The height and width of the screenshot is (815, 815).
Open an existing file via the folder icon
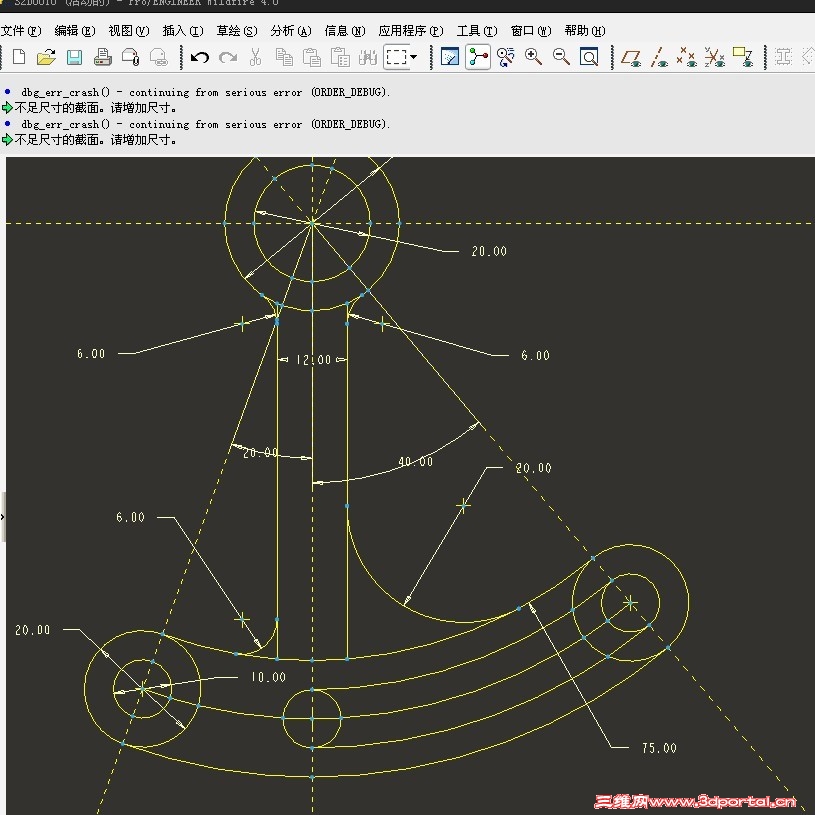[46, 57]
